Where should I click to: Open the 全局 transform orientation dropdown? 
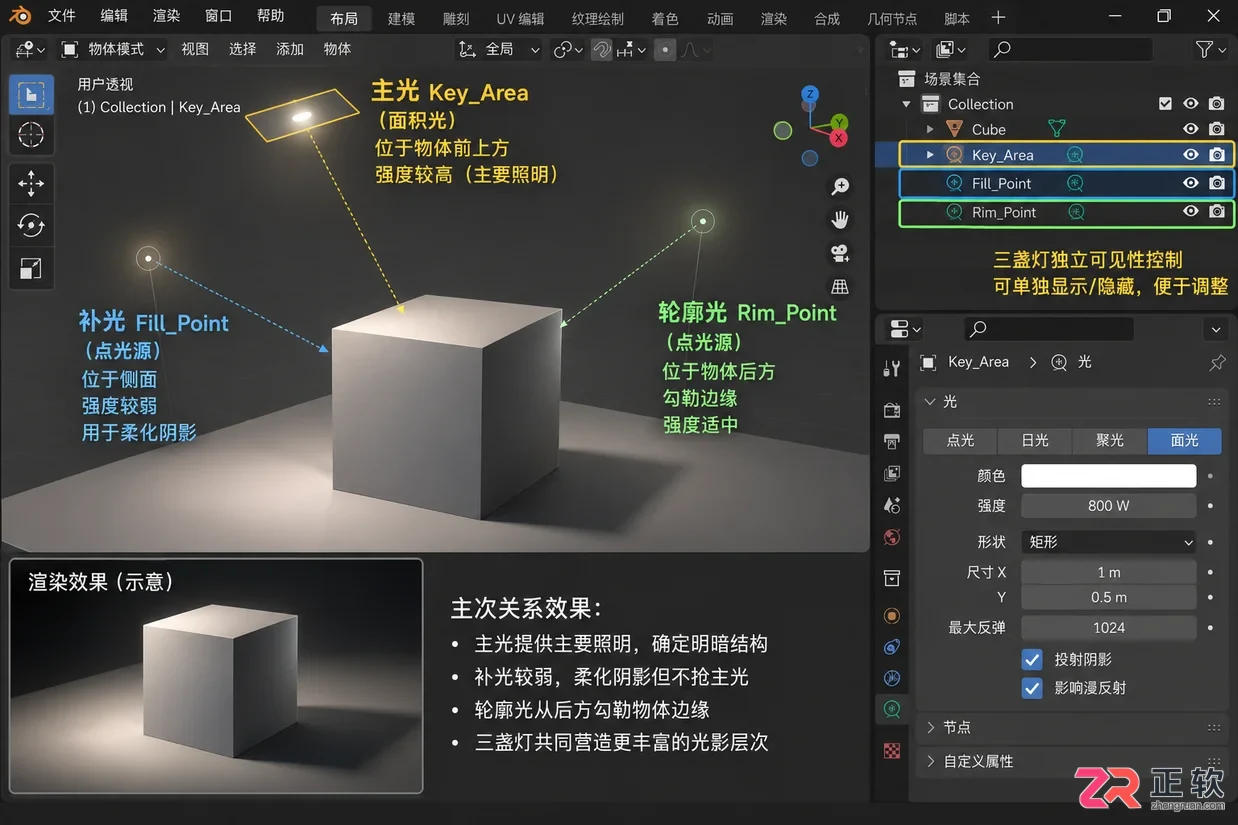click(x=500, y=49)
